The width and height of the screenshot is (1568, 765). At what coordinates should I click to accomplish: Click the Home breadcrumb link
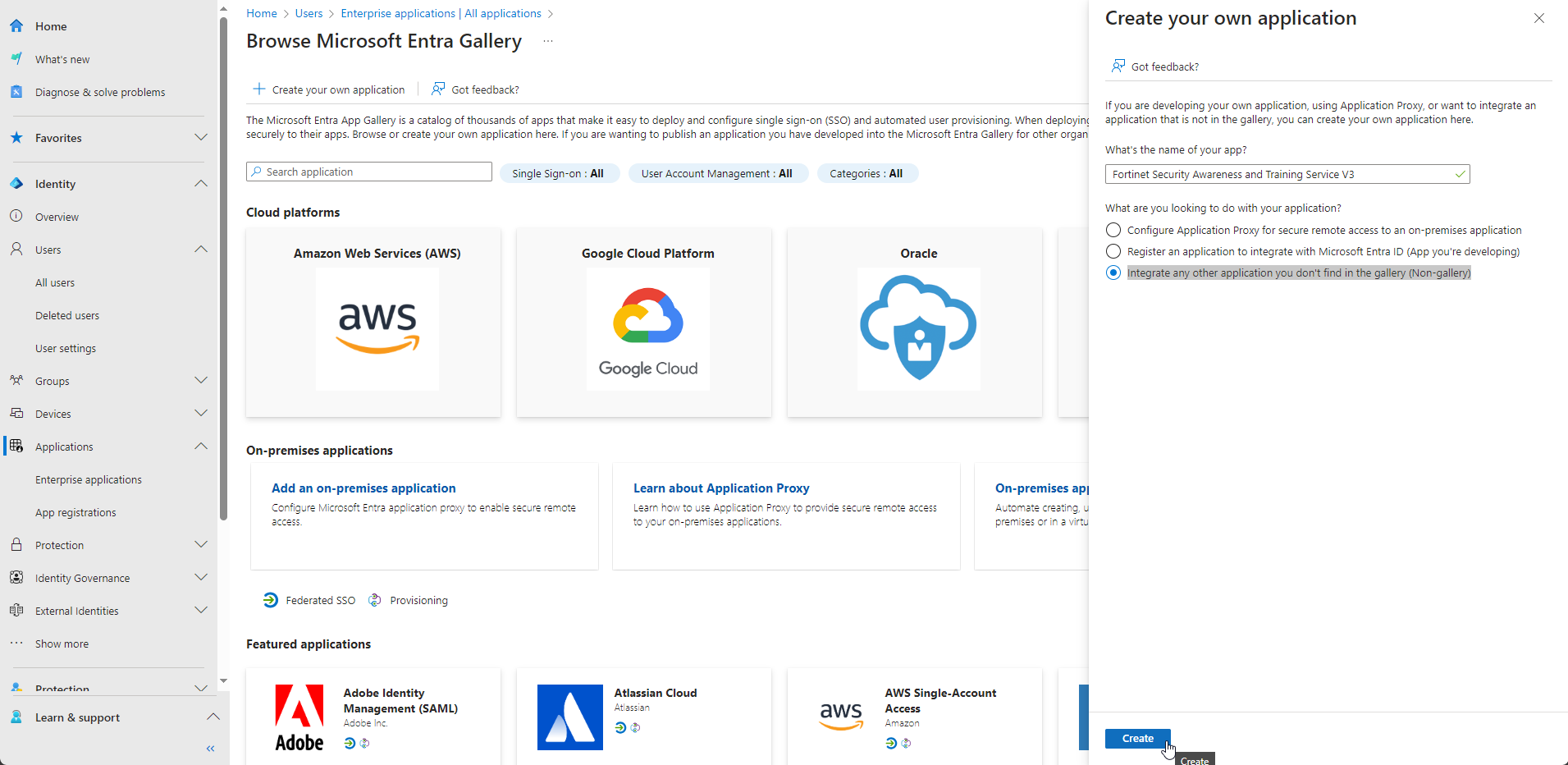tap(262, 13)
